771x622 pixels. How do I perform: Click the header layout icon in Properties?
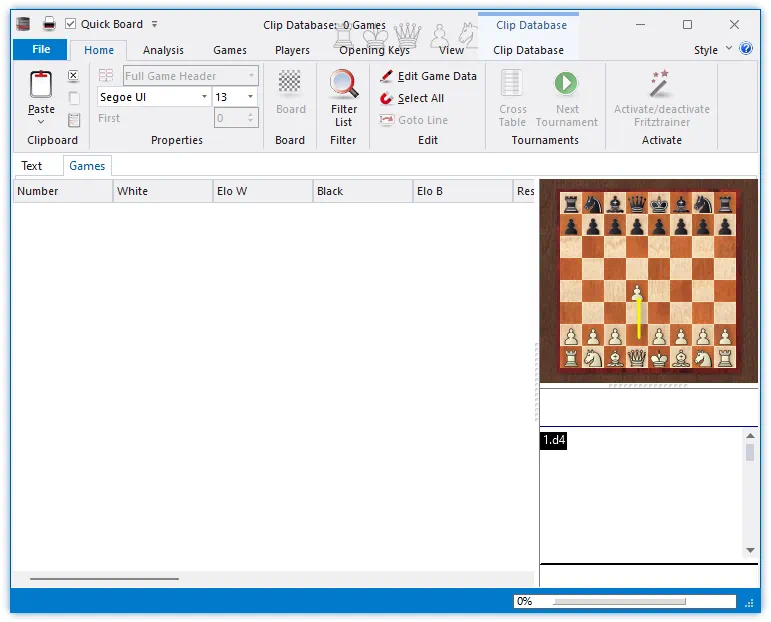[106, 76]
